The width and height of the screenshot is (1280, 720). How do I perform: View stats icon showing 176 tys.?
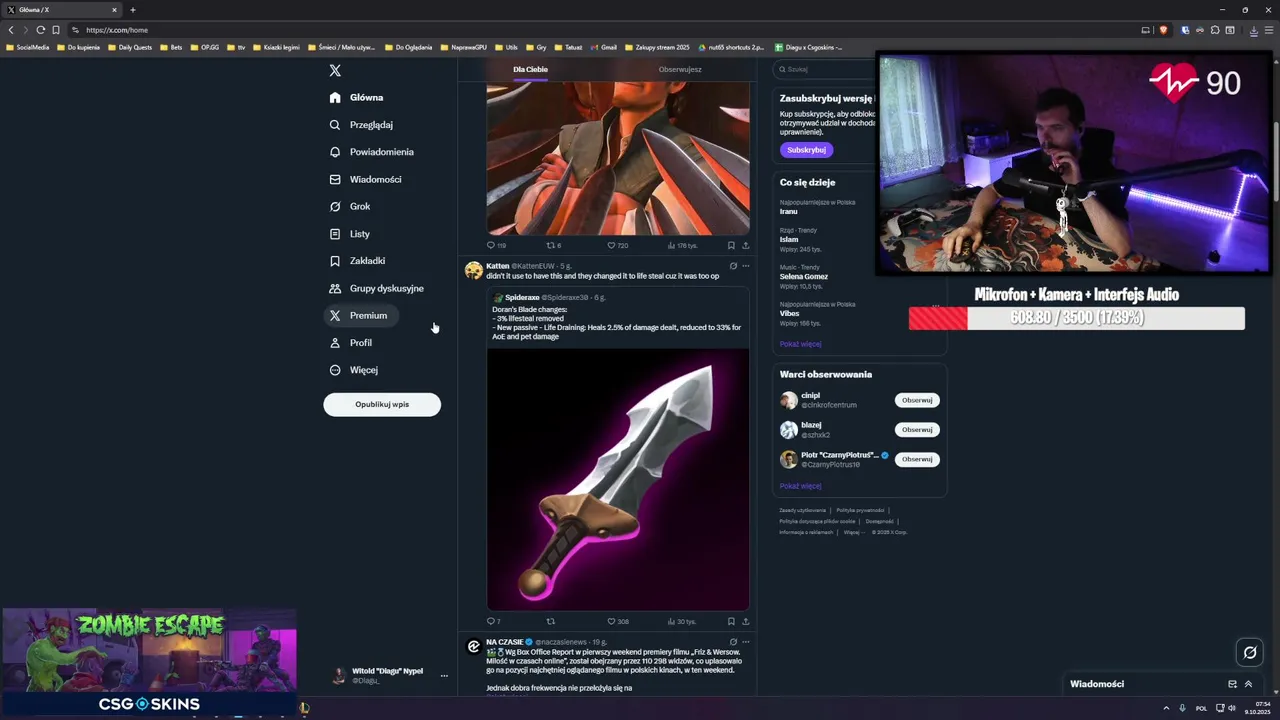[673, 245]
